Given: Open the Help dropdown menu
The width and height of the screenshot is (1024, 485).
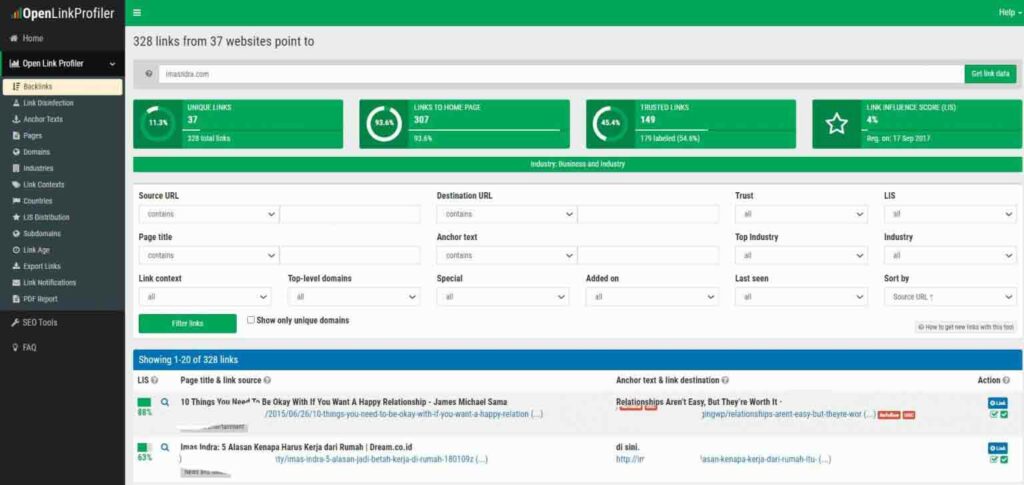Looking at the screenshot, I should (1008, 12).
